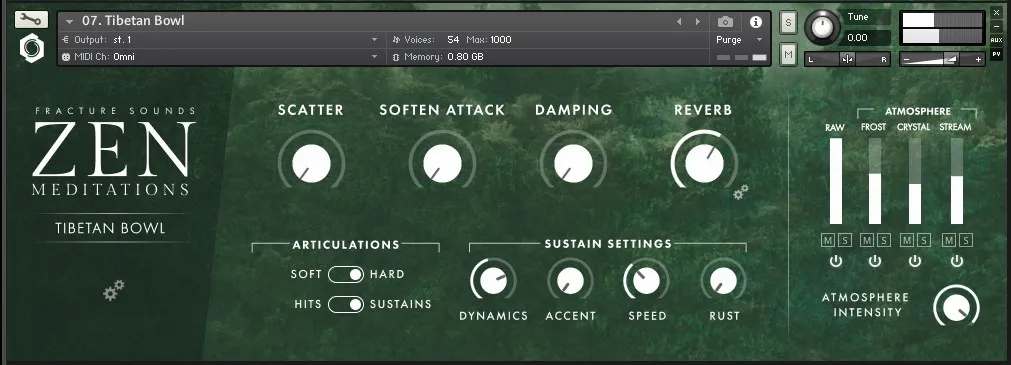The width and height of the screenshot is (1011, 365).
Task: Solo the RAW channel
Action: tap(845, 241)
